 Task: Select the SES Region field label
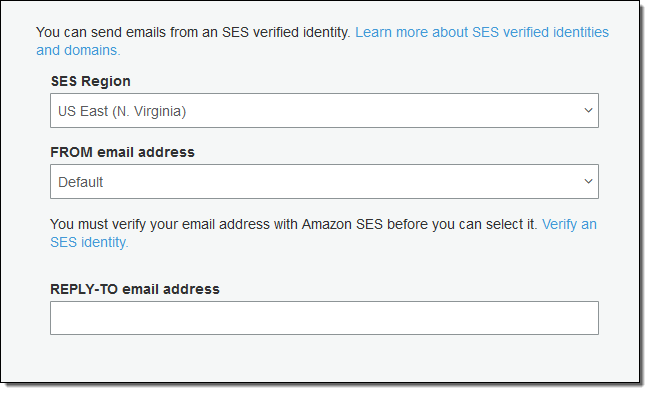(x=91, y=81)
